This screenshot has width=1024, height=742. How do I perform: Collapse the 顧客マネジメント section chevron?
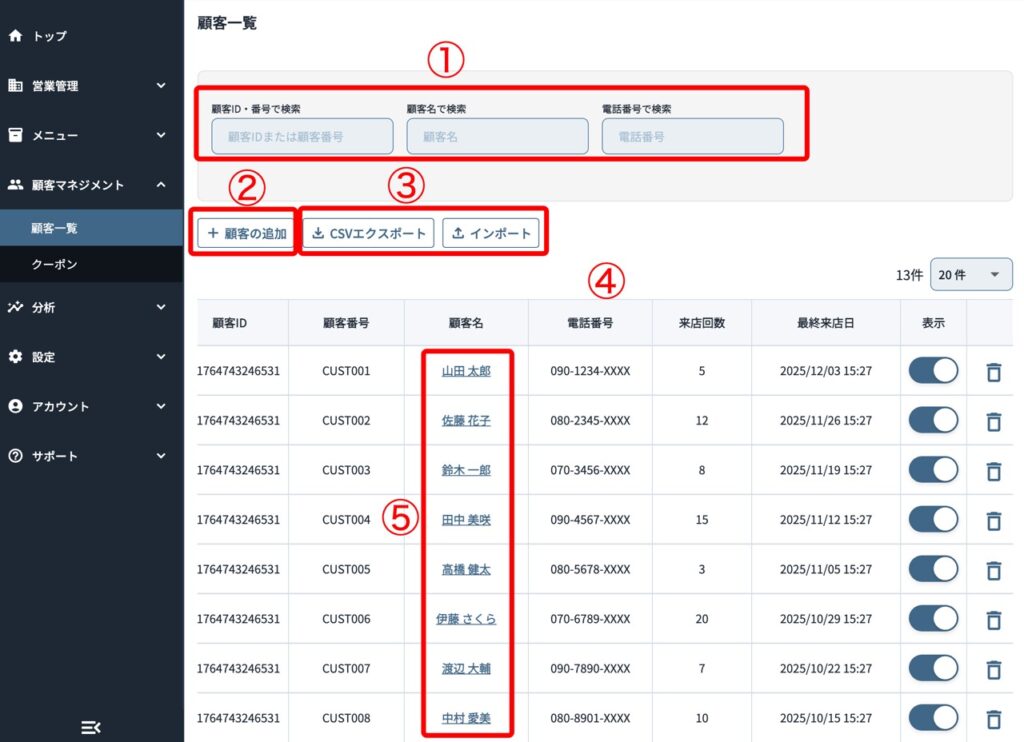pyautogui.click(x=161, y=185)
